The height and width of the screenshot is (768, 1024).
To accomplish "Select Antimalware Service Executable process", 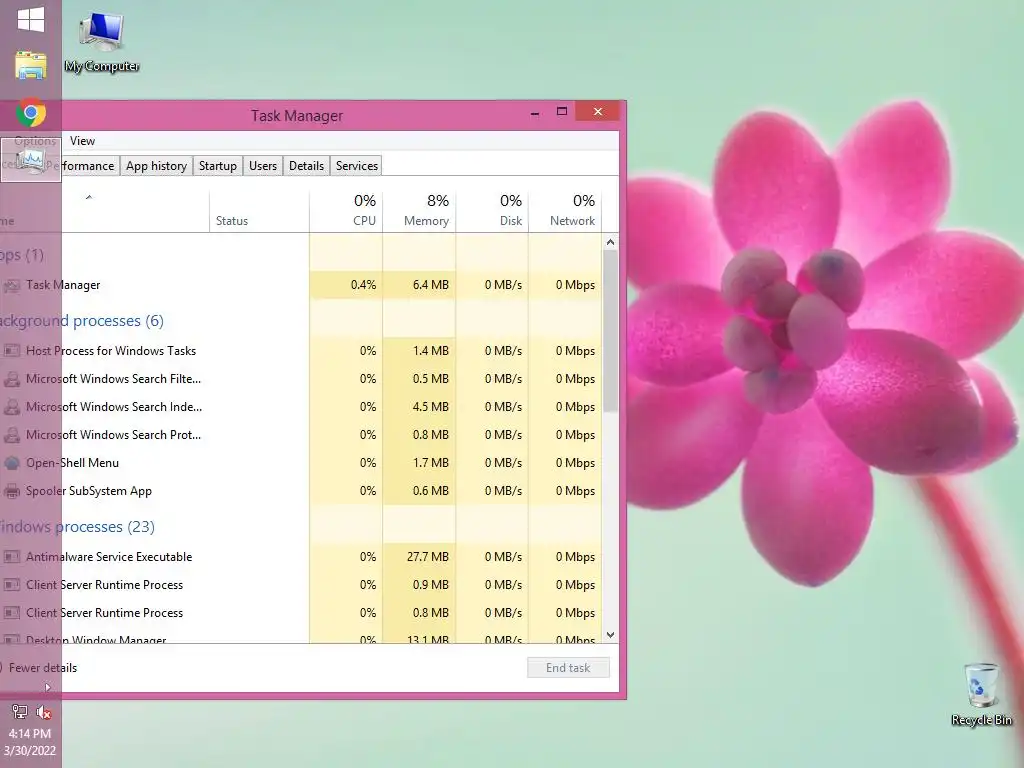I will click(x=300, y=557).
